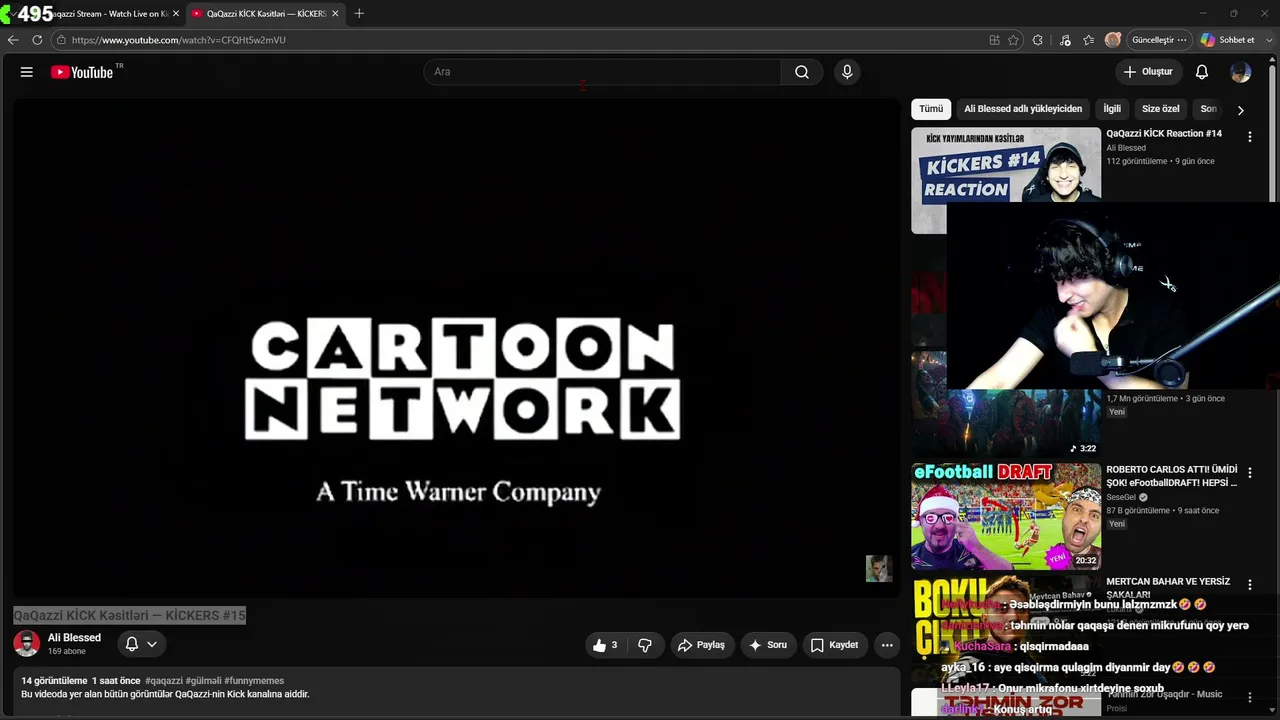Open QaQazzi KİCK Reaction #14 title
1280x720 pixels.
click(1164, 133)
